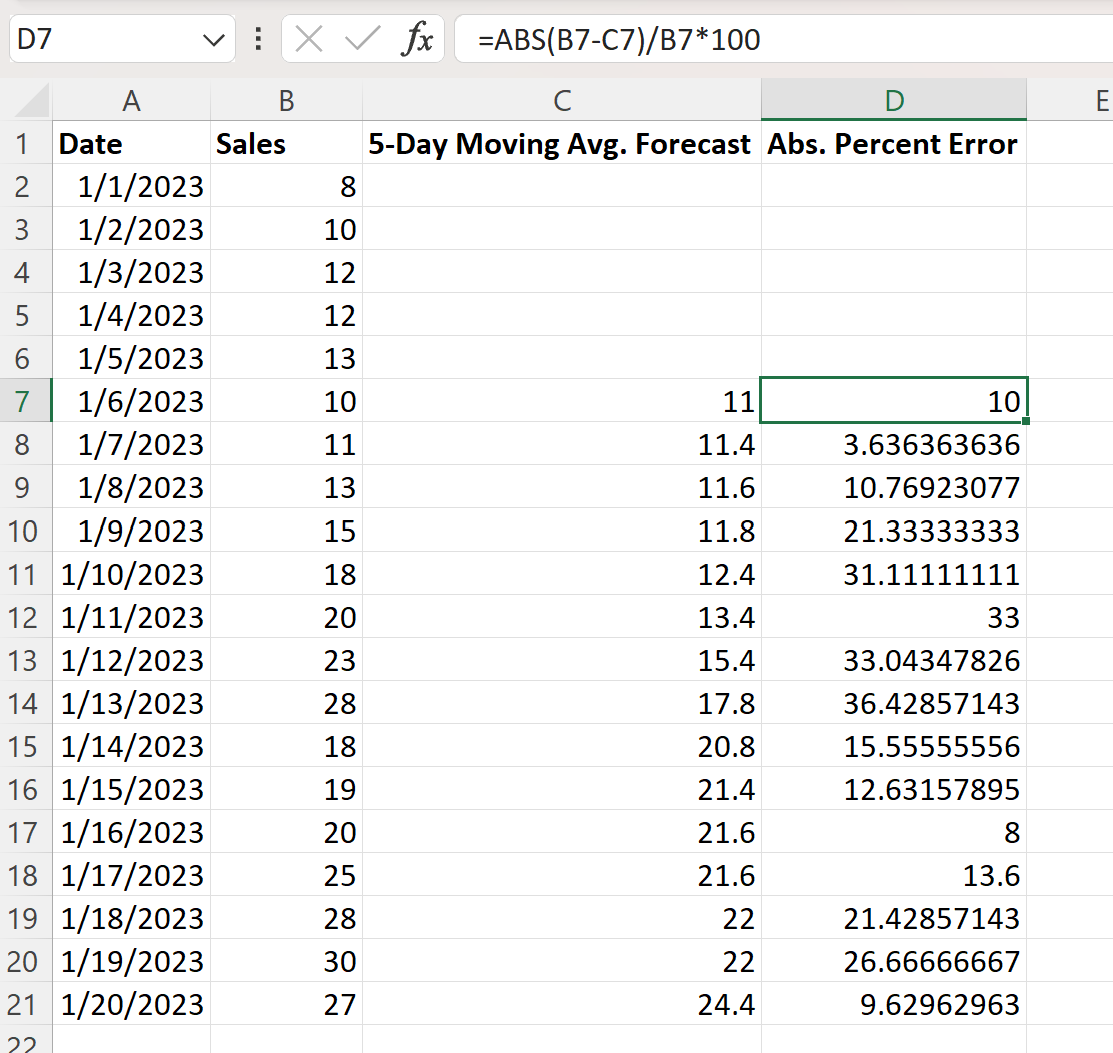Select cell showing 36.42857143

pos(894,703)
